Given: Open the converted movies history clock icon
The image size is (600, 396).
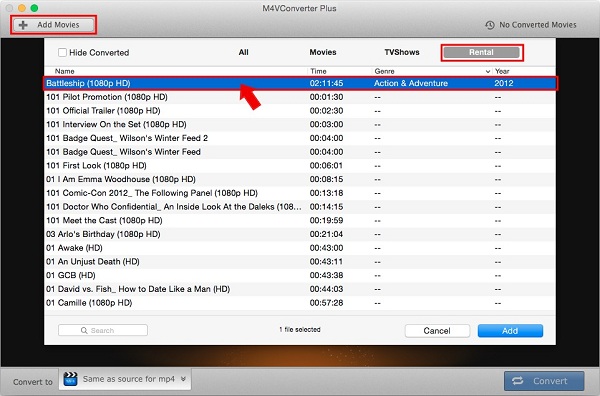Looking at the screenshot, I should point(489,25).
